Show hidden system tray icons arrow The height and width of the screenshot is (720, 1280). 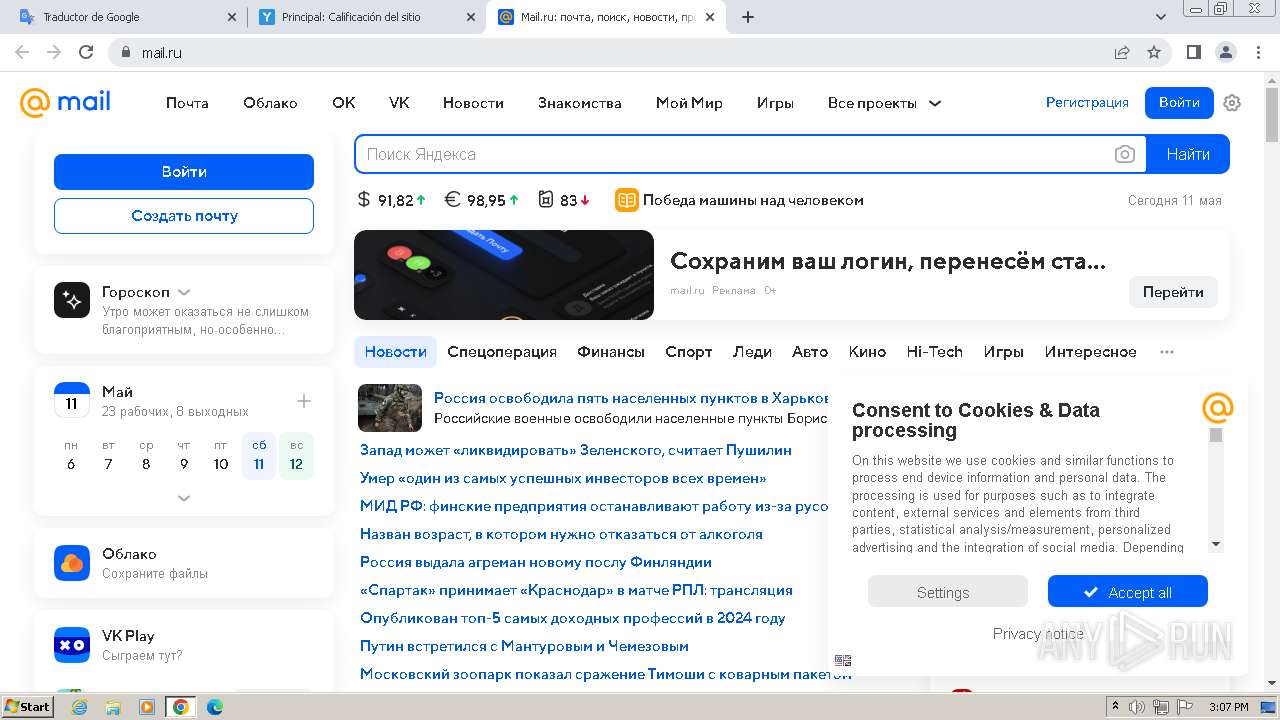(x=1114, y=707)
